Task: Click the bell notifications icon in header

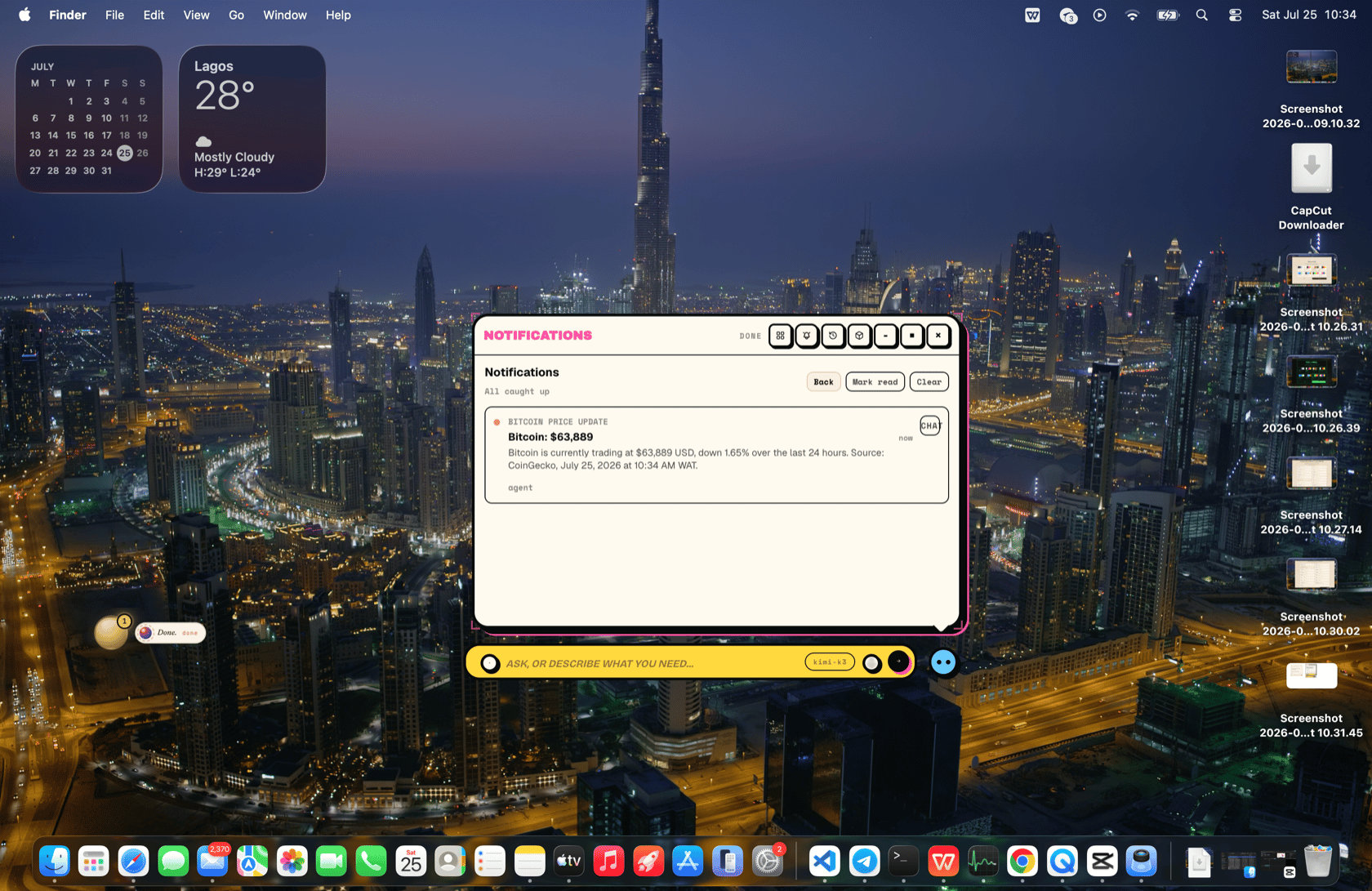Action: tap(807, 336)
